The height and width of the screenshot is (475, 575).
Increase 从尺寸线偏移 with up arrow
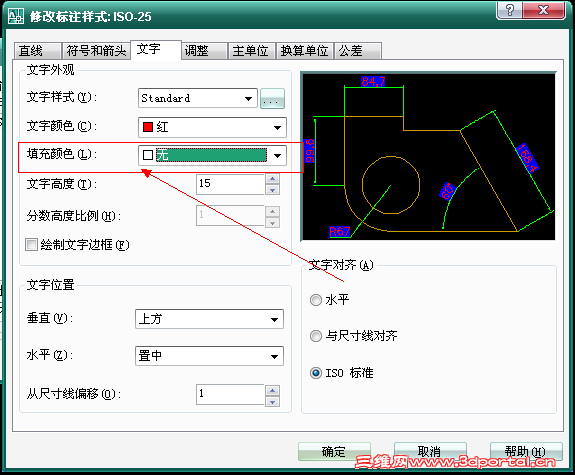point(272,390)
